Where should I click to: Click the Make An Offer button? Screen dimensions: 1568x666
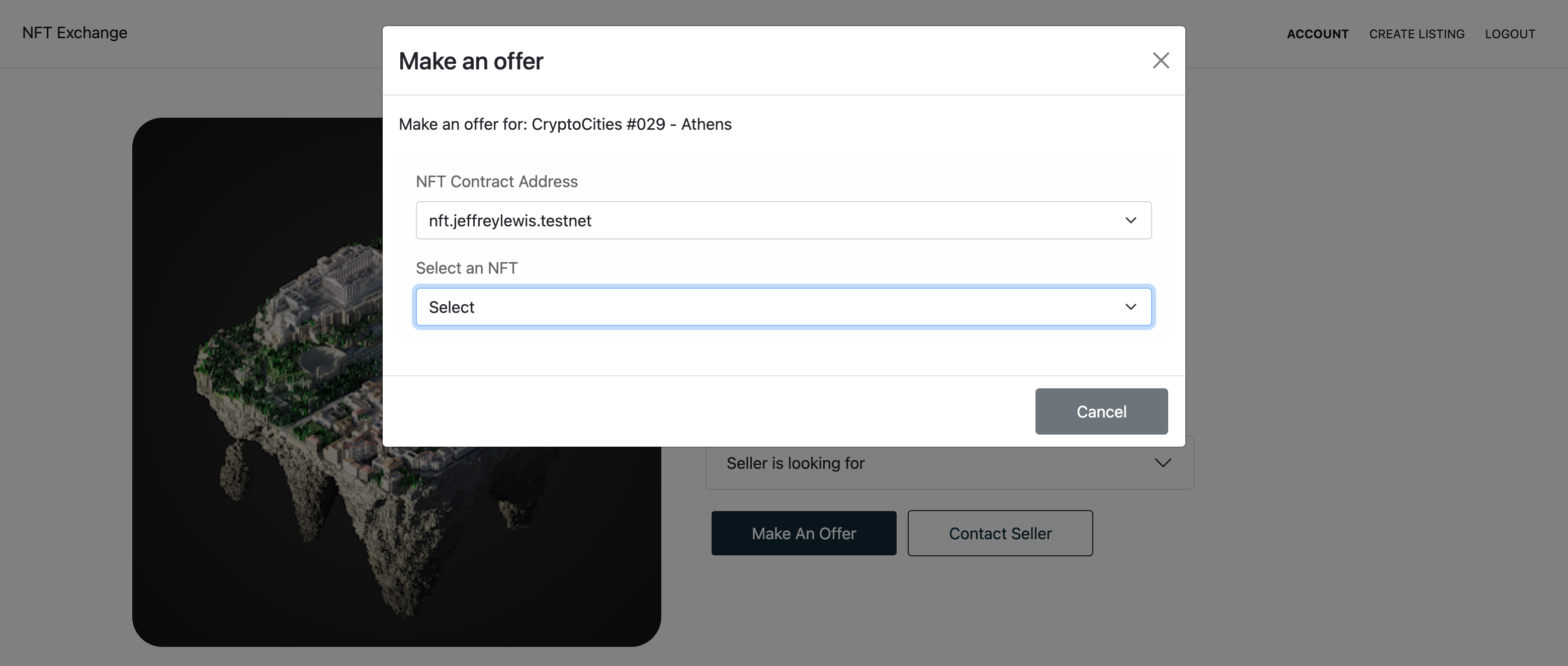click(x=804, y=533)
